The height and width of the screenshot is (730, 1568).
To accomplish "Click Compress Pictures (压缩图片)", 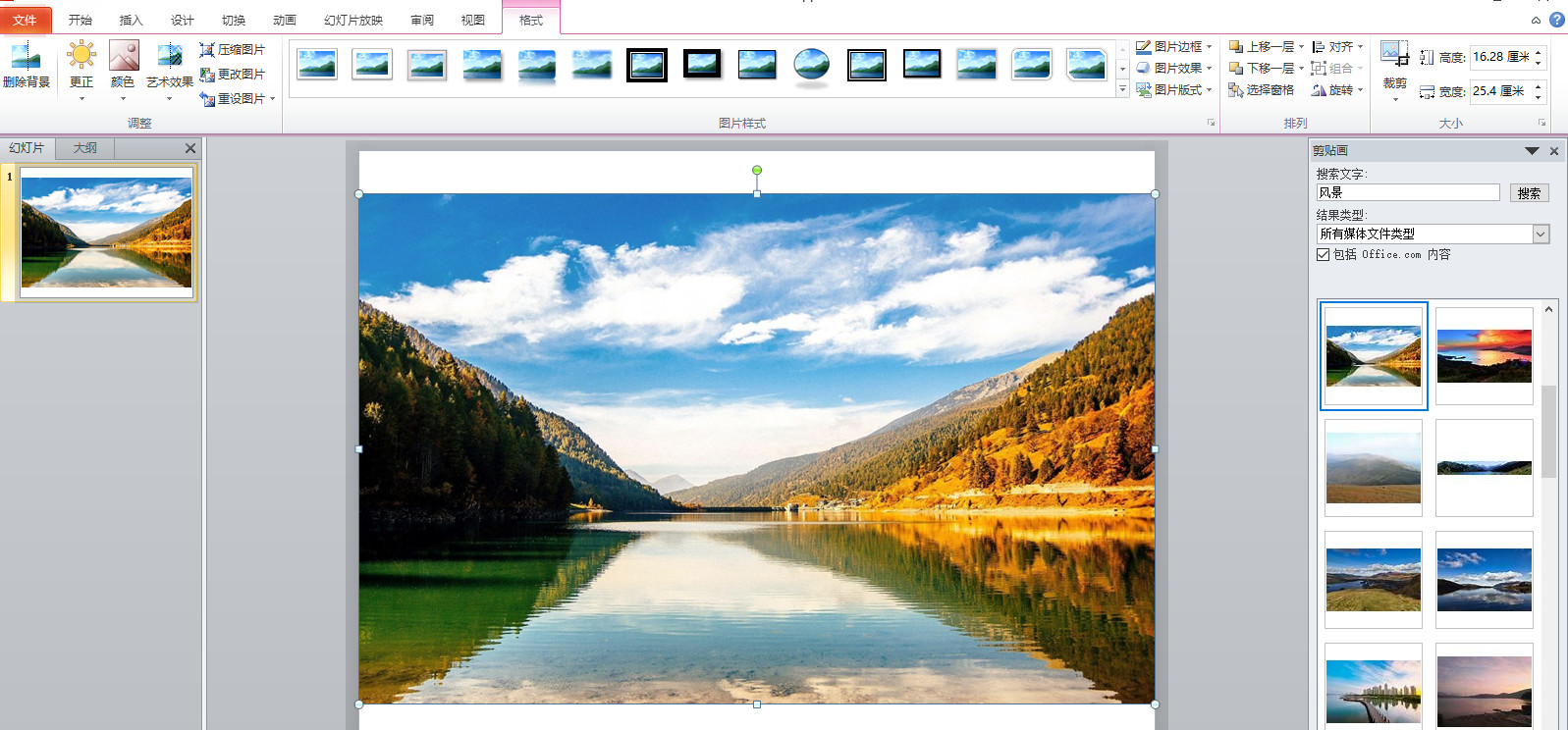I will 233,49.
